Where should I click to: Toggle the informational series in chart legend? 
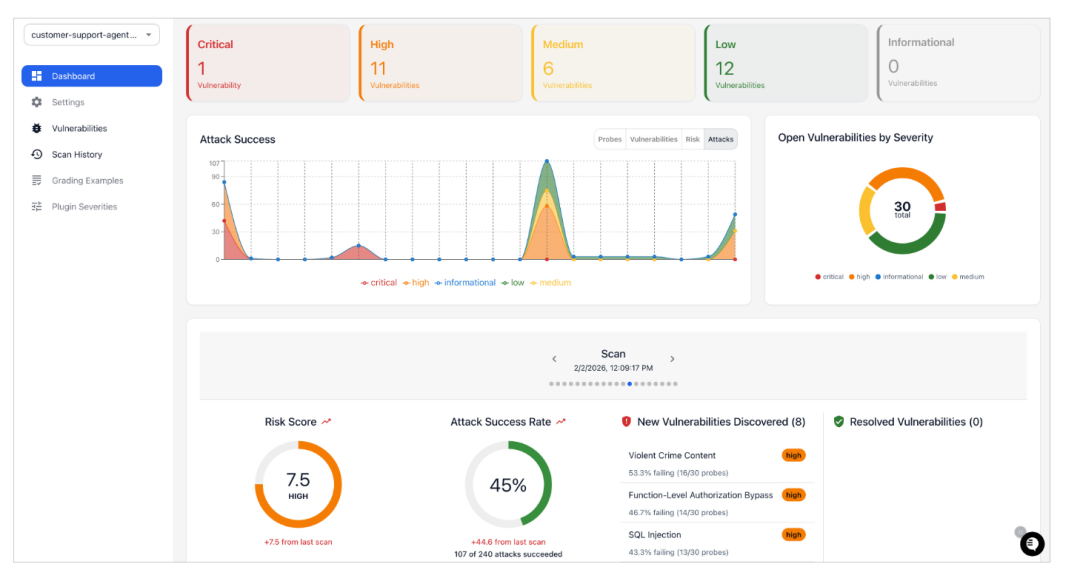464,283
